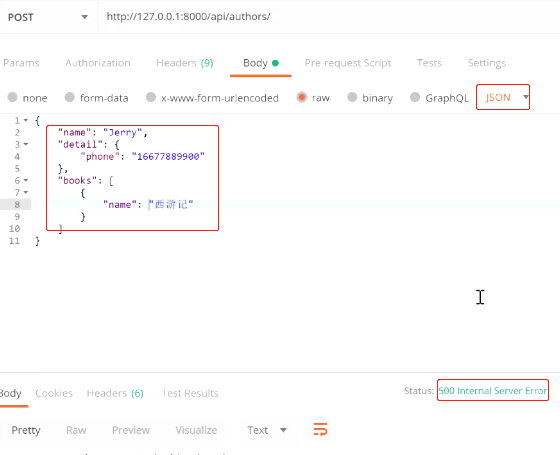Click the "西游记" book name value
This screenshot has height=455, width=560.
tap(171, 204)
